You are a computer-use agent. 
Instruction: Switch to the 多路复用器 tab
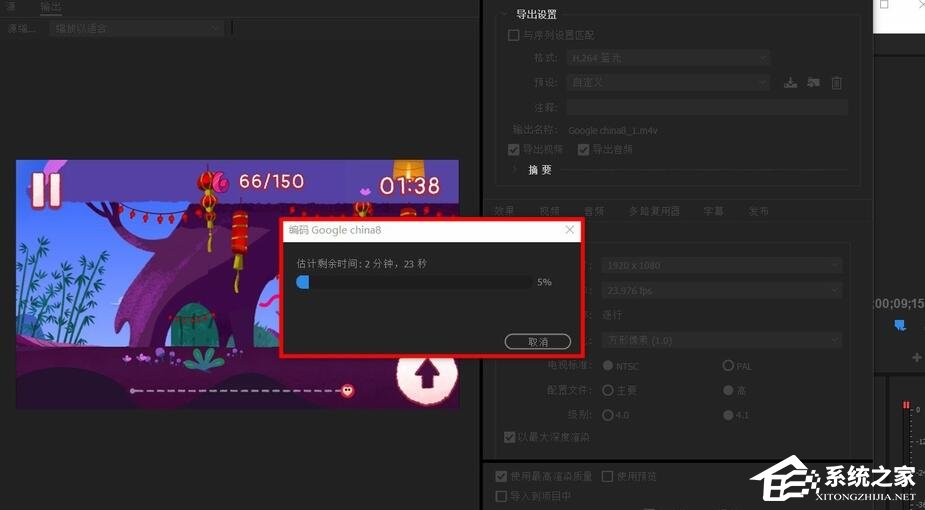654,211
